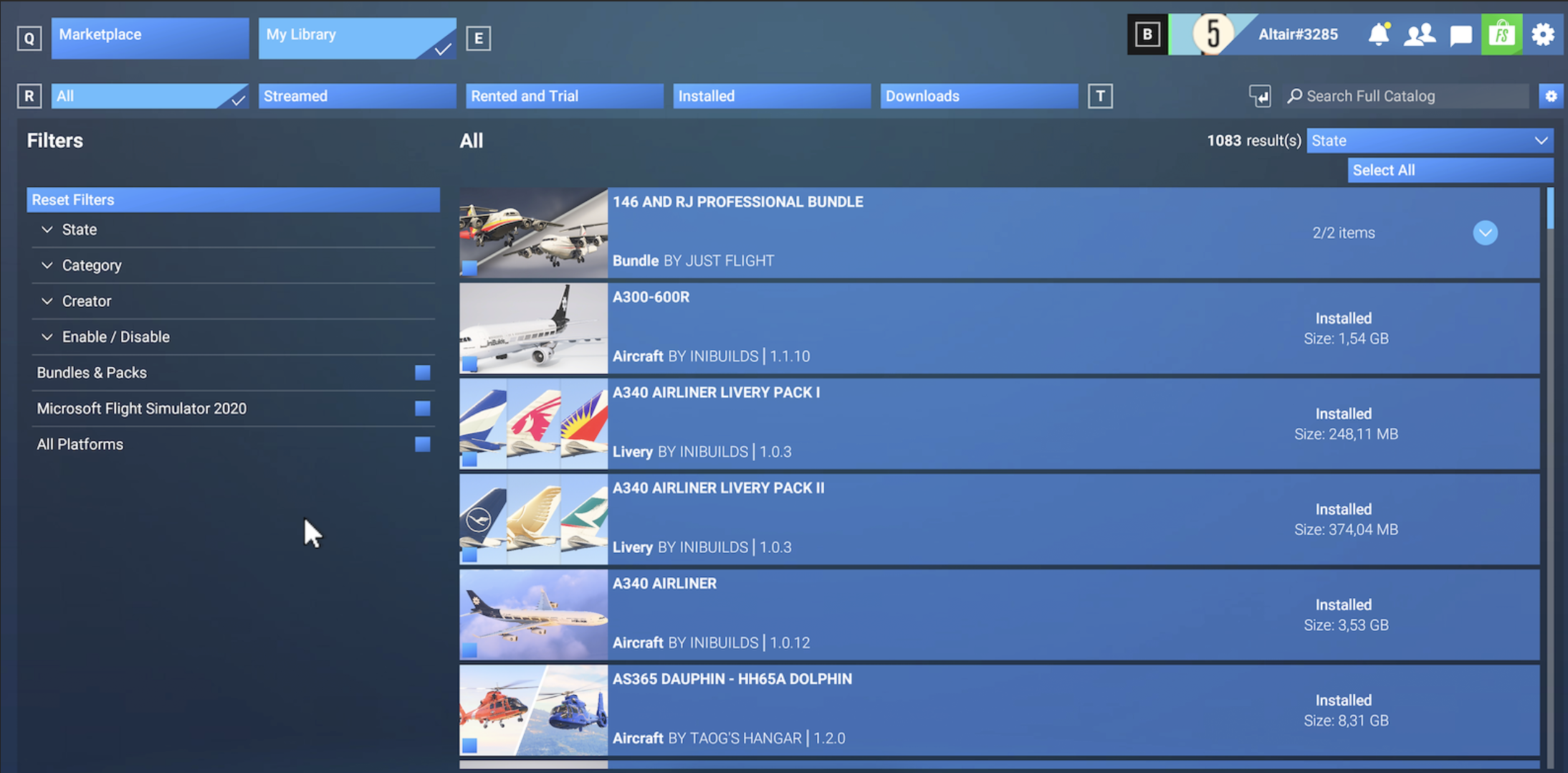The height and width of the screenshot is (773, 1568).
Task: Select the All library tab
Action: (x=150, y=96)
